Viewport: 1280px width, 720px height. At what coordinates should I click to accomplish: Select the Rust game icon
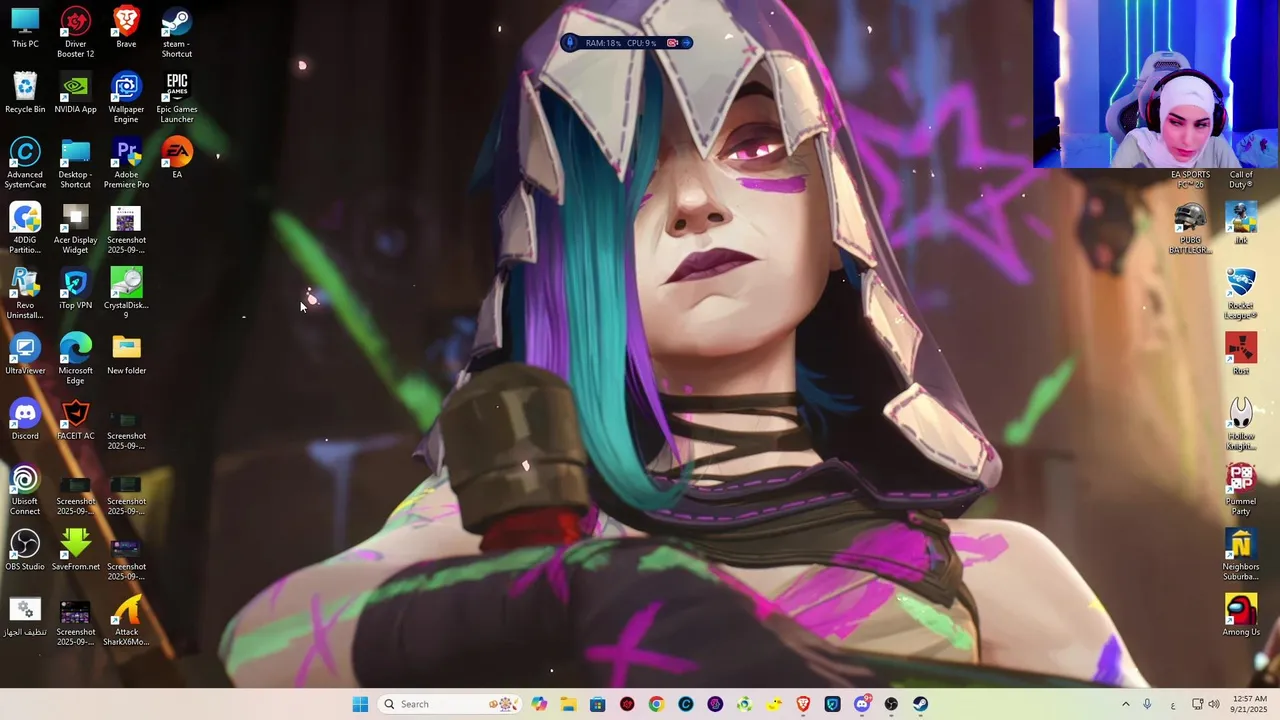click(x=1241, y=355)
